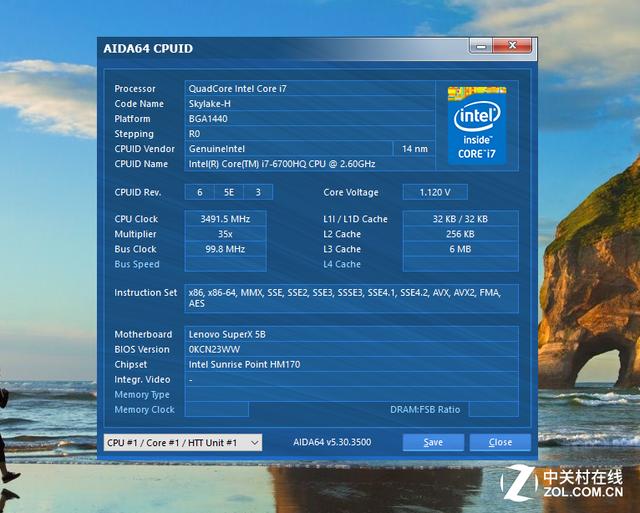Select the code name value 'Skylake-H'
Screen dimensions: 640x513
pyautogui.click(x=209, y=104)
